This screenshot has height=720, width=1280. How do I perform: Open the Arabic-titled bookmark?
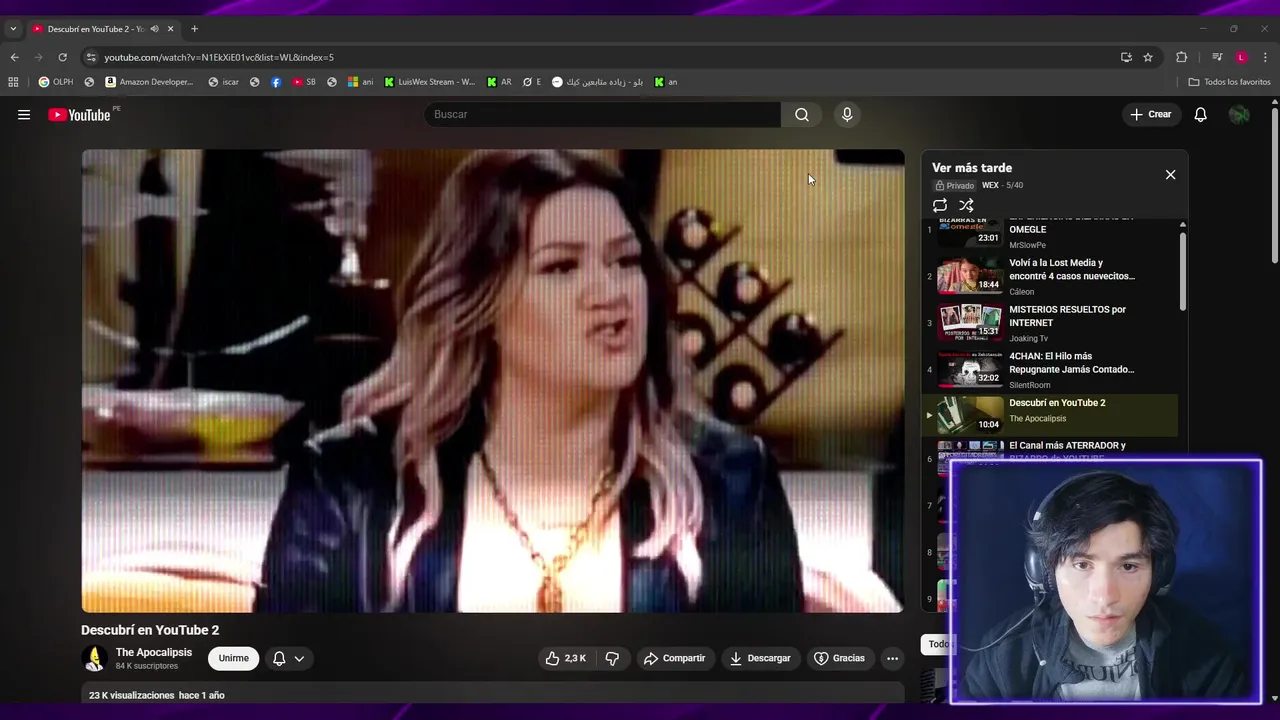[x=598, y=82]
